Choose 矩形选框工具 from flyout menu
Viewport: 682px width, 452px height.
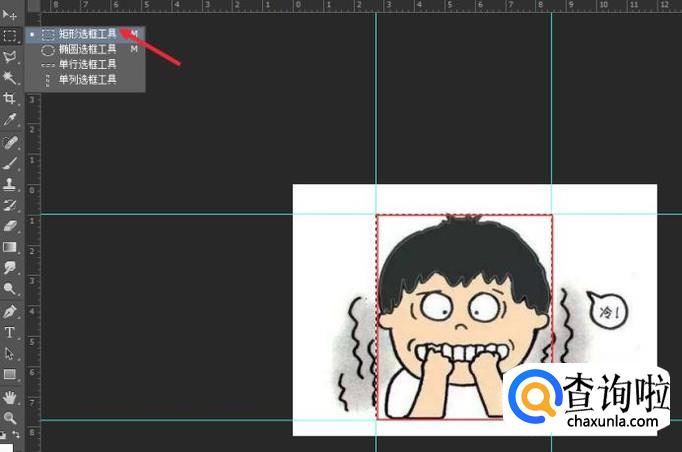point(85,34)
